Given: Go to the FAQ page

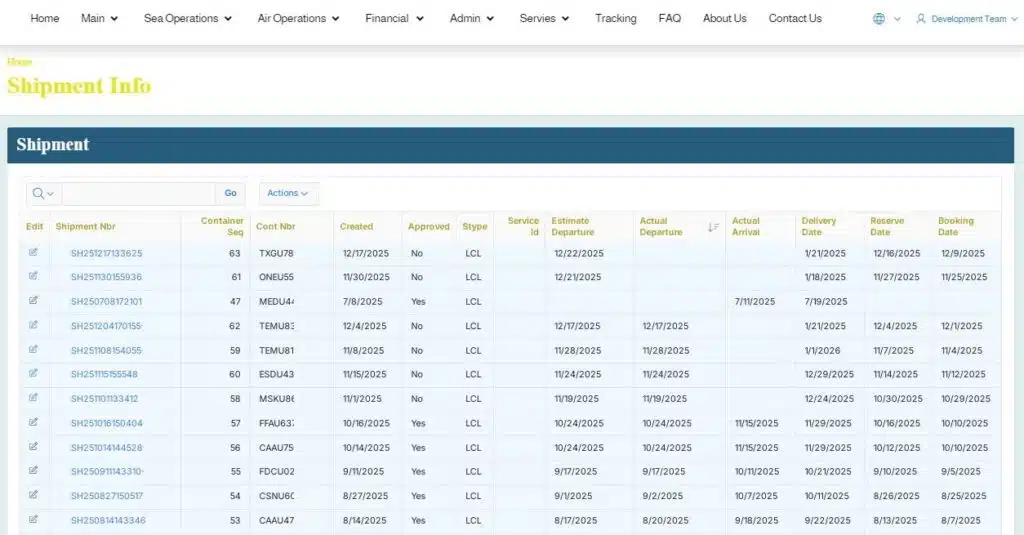Looking at the screenshot, I should [669, 18].
